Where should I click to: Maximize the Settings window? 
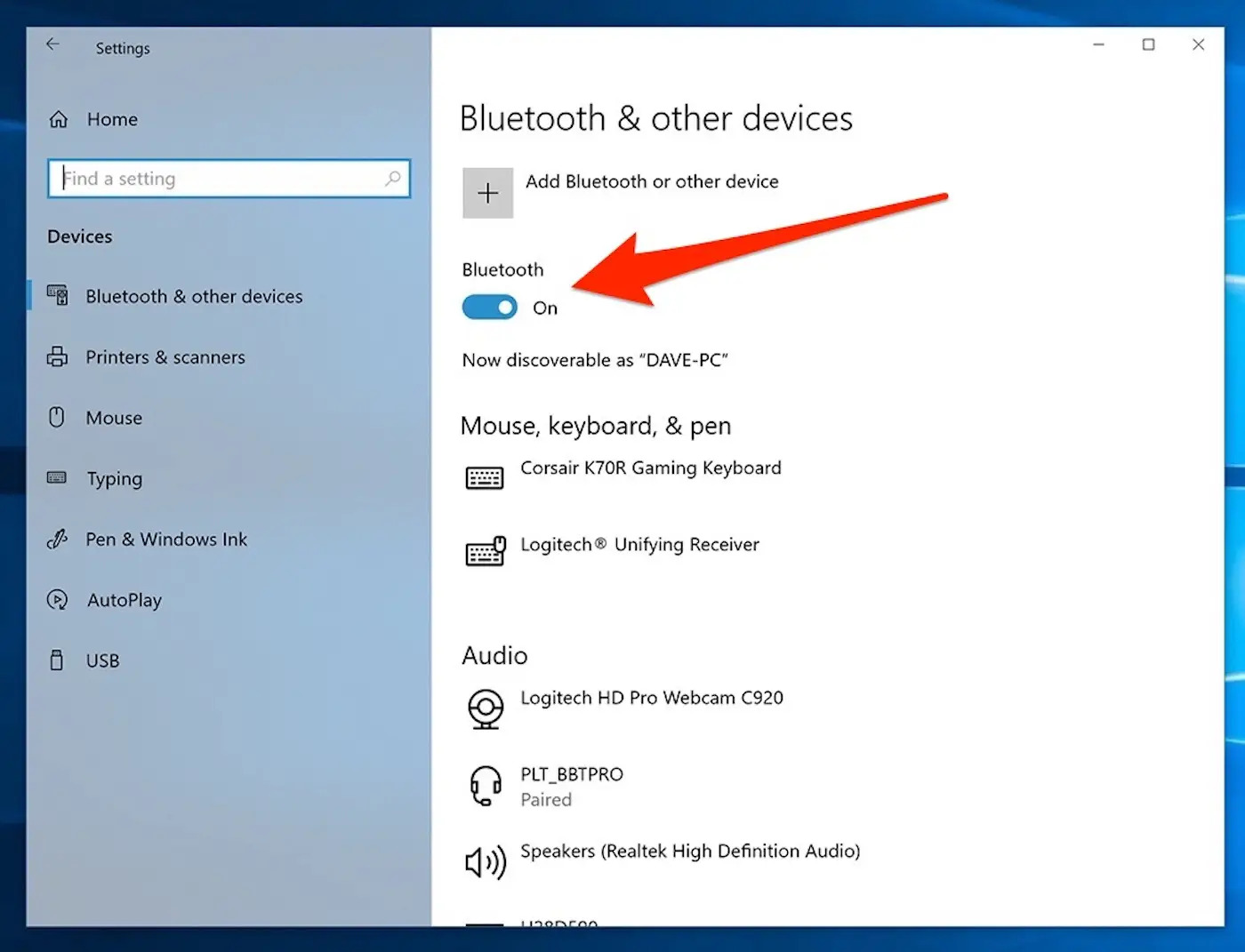pyautogui.click(x=1148, y=44)
